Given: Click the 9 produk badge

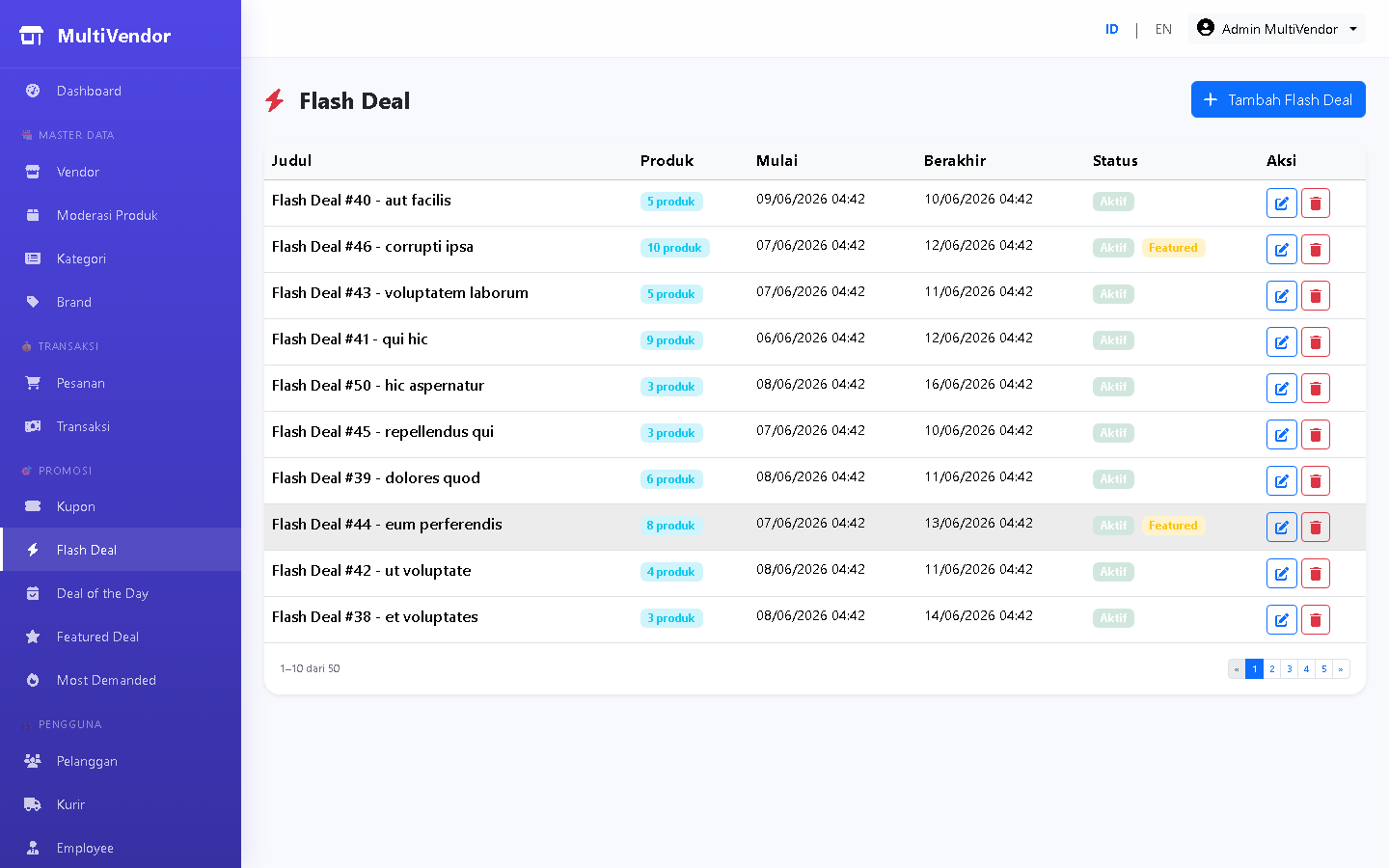Looking at the screenshot, I should tap(671, 340).
